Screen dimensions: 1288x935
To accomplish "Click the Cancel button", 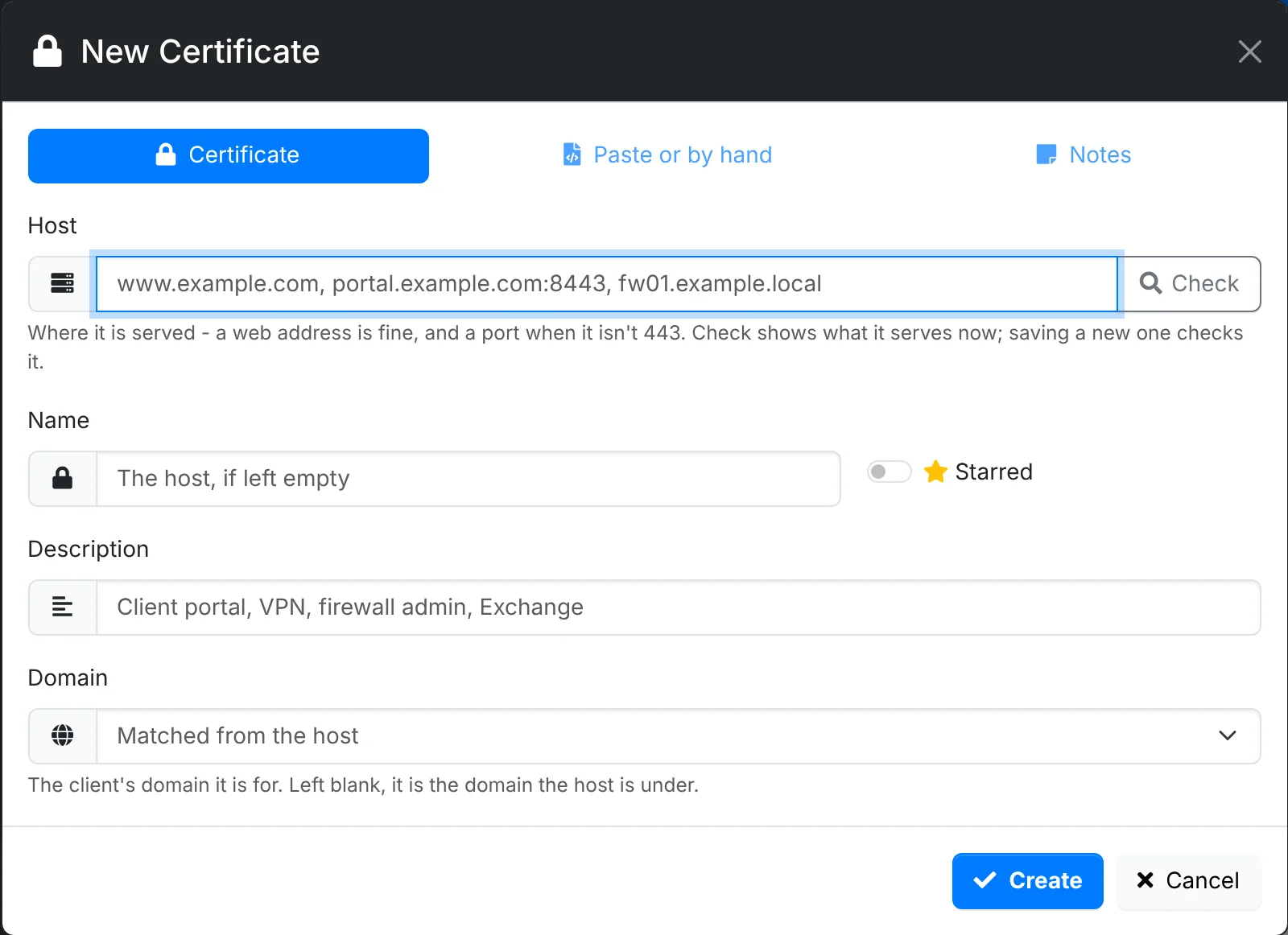I will (1188, 881).
